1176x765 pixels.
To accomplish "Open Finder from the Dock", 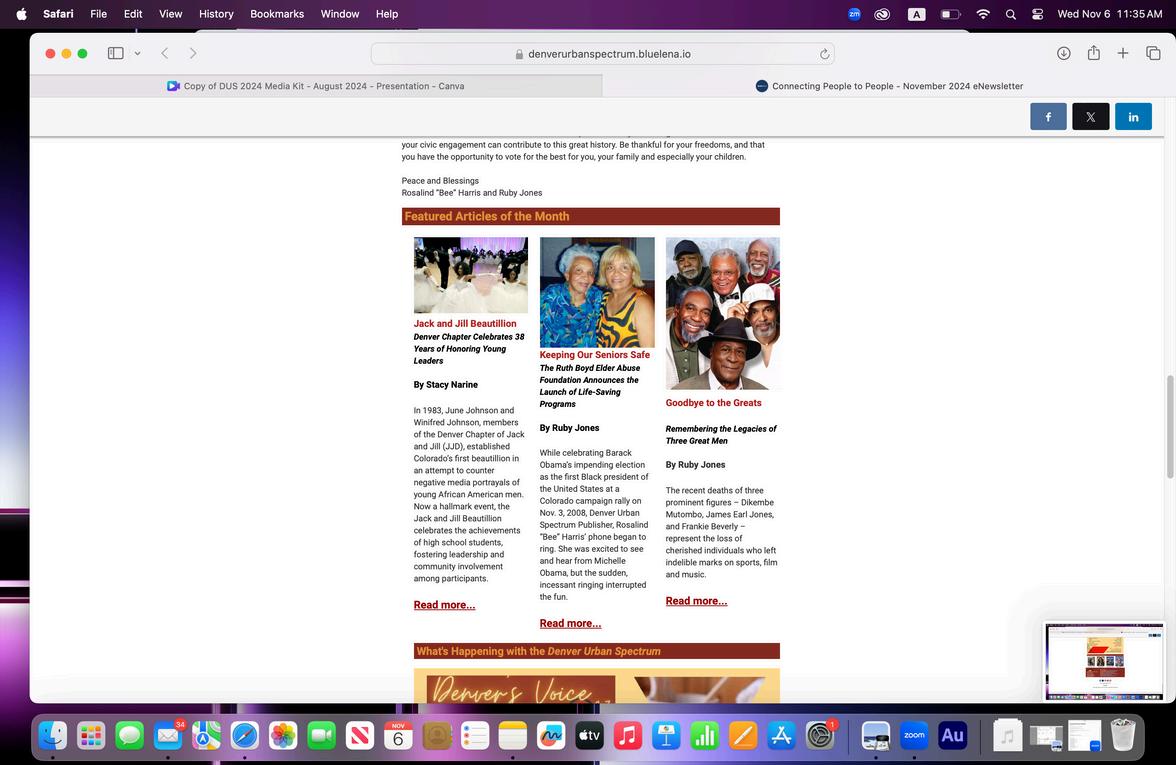I will [52, 736].
